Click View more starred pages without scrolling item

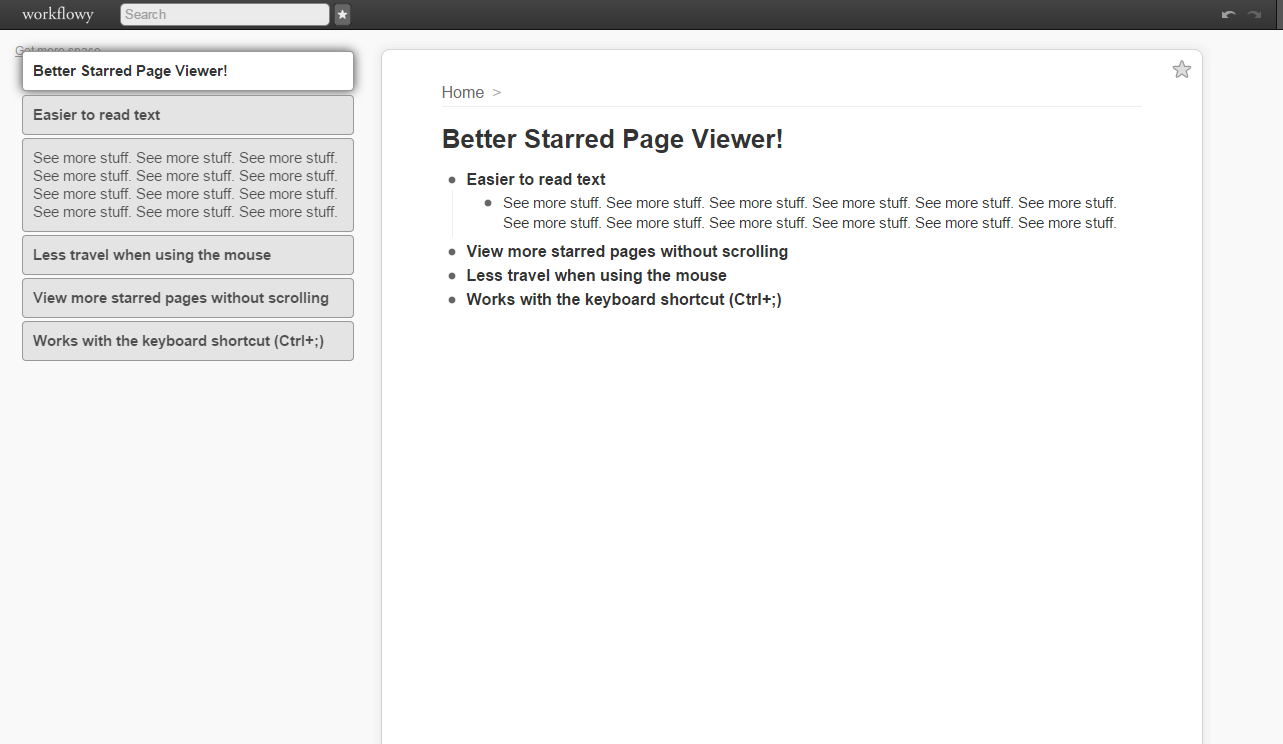(627, 252)
